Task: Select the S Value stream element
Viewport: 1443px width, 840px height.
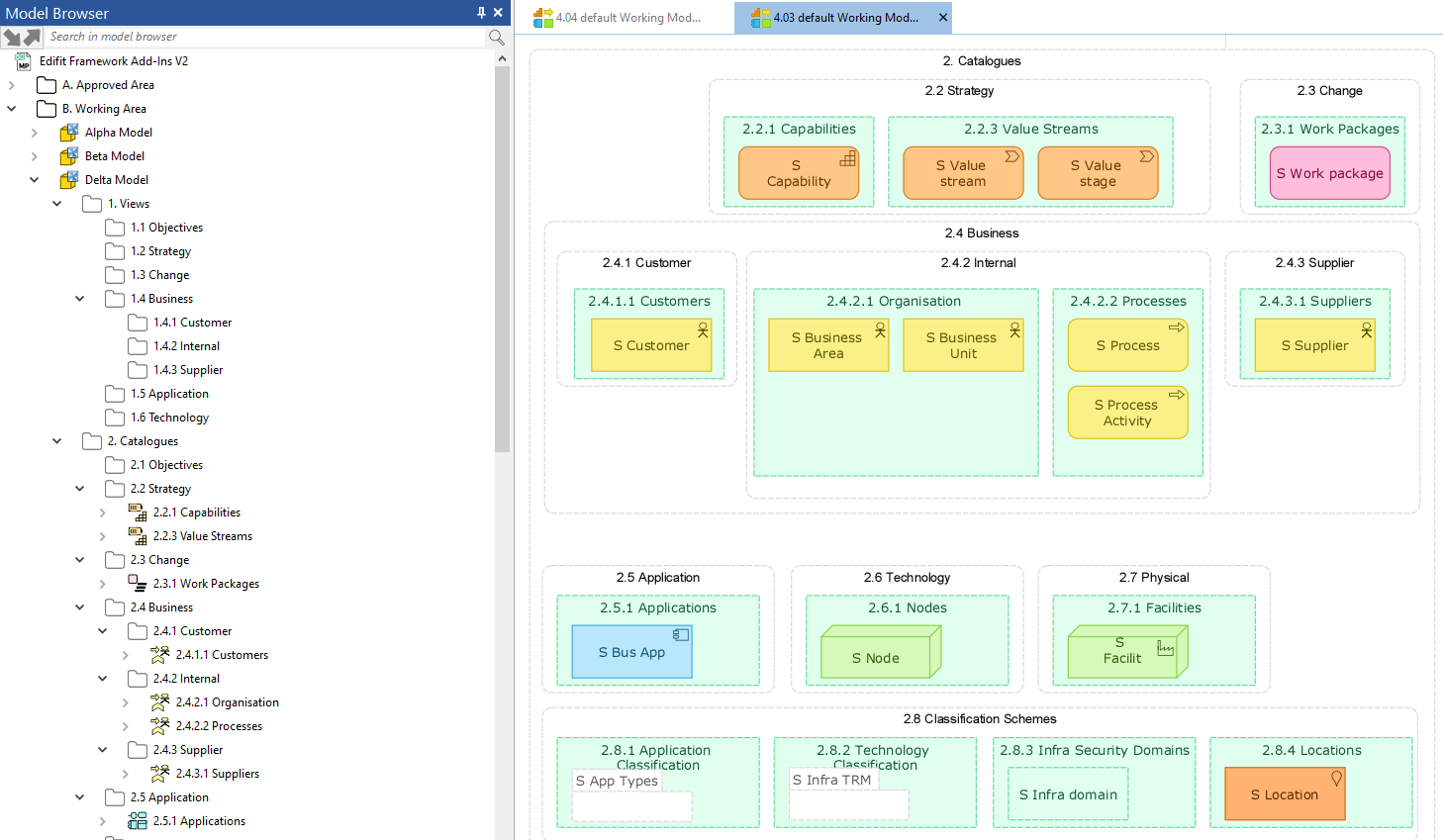Action: click(963, 173)
